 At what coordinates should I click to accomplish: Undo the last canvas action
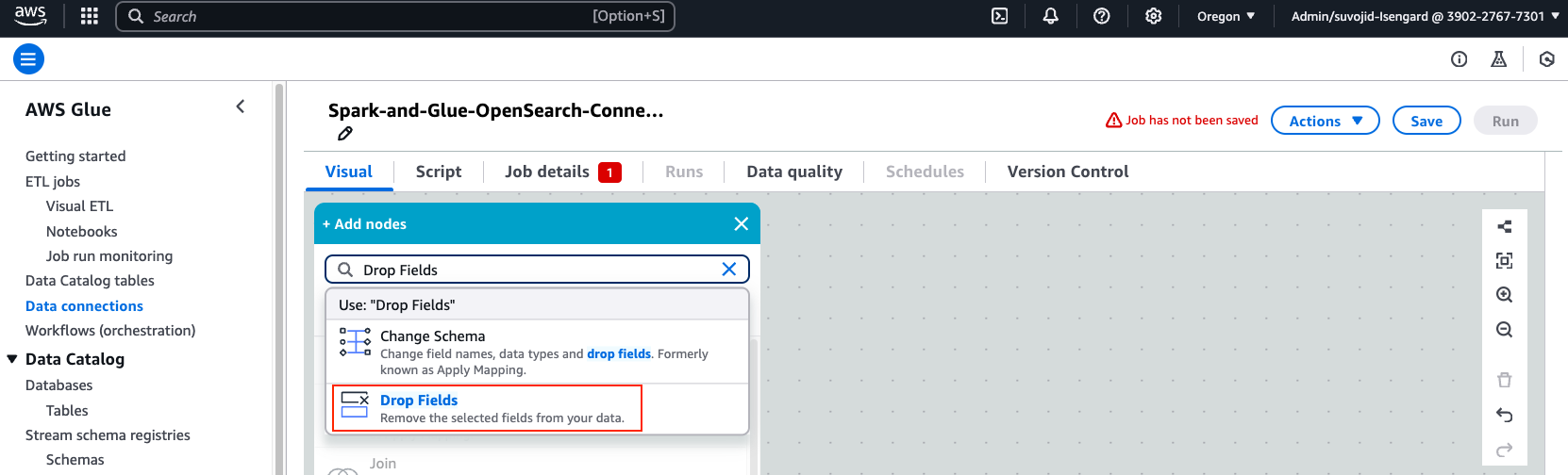(1505, 415)
